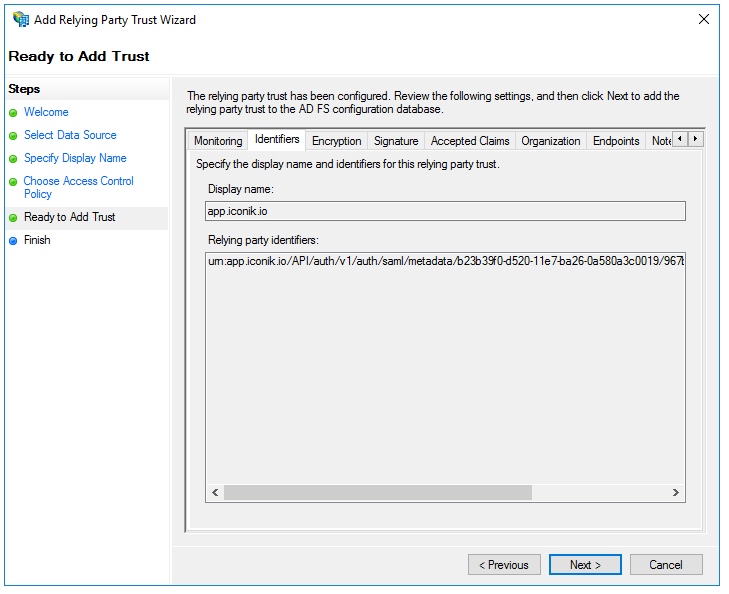Open the Accepted Claims tab
This screenshot has height=594, width=729.
(470, 141)
